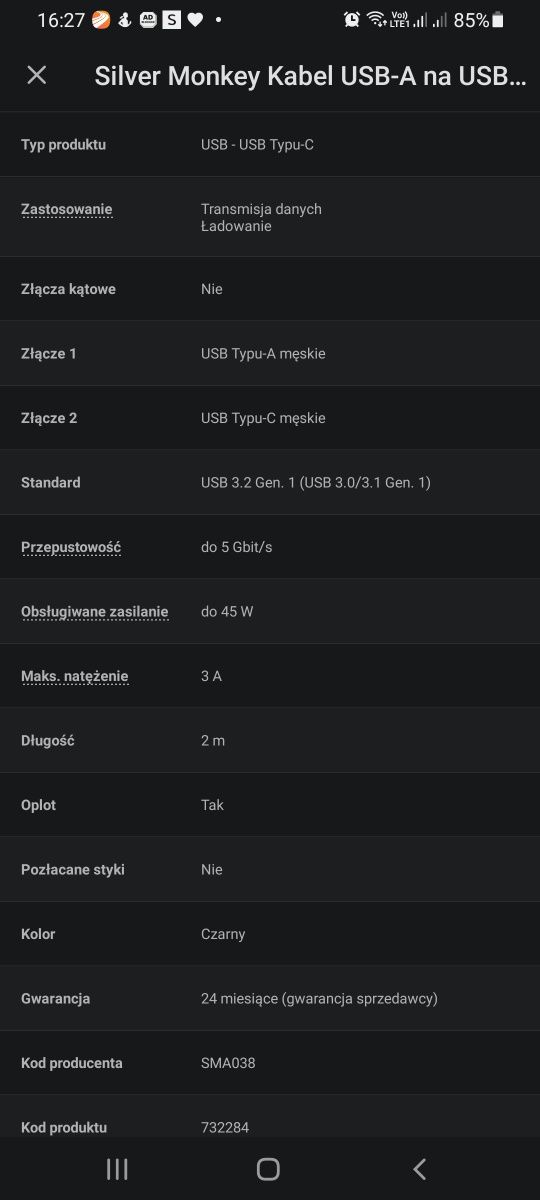
Task: Tap the Android back arrow
Action: coord(420,1169)
